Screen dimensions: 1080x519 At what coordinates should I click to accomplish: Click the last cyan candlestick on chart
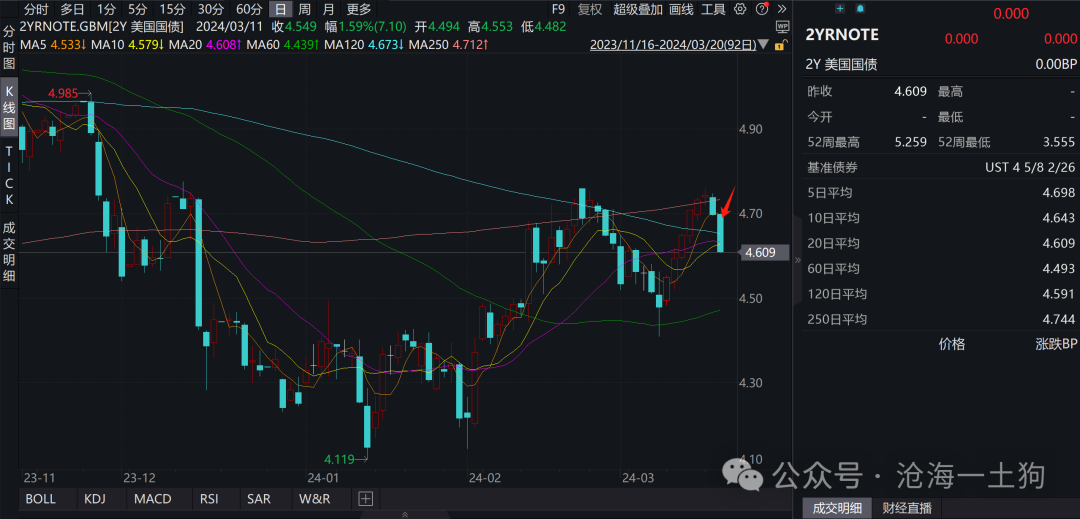721,233
